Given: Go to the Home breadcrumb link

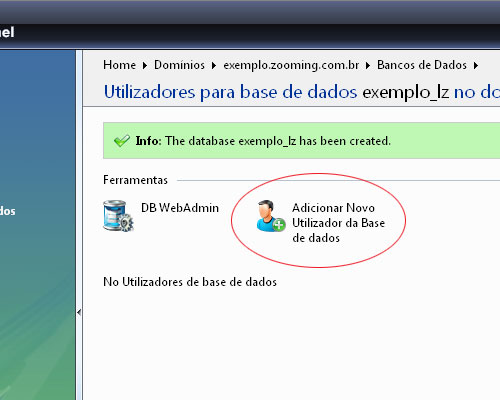Looking at the screenshot, I should tap(119, 65).
